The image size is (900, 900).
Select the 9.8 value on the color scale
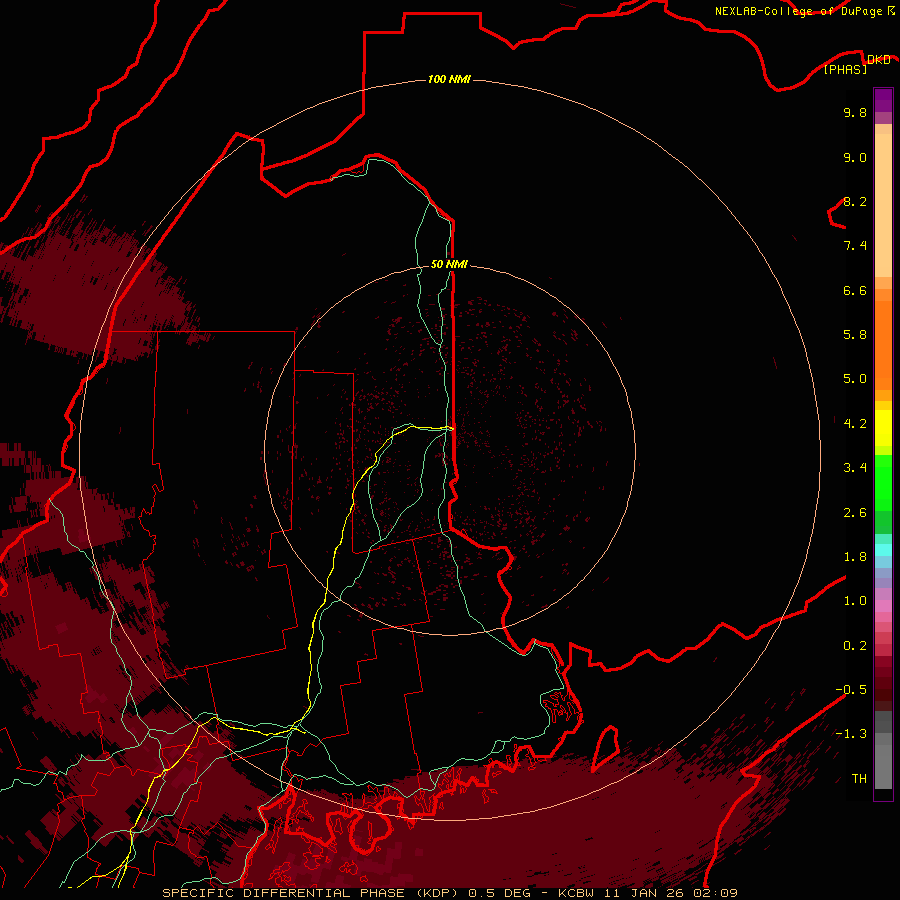tap(855, 113)
